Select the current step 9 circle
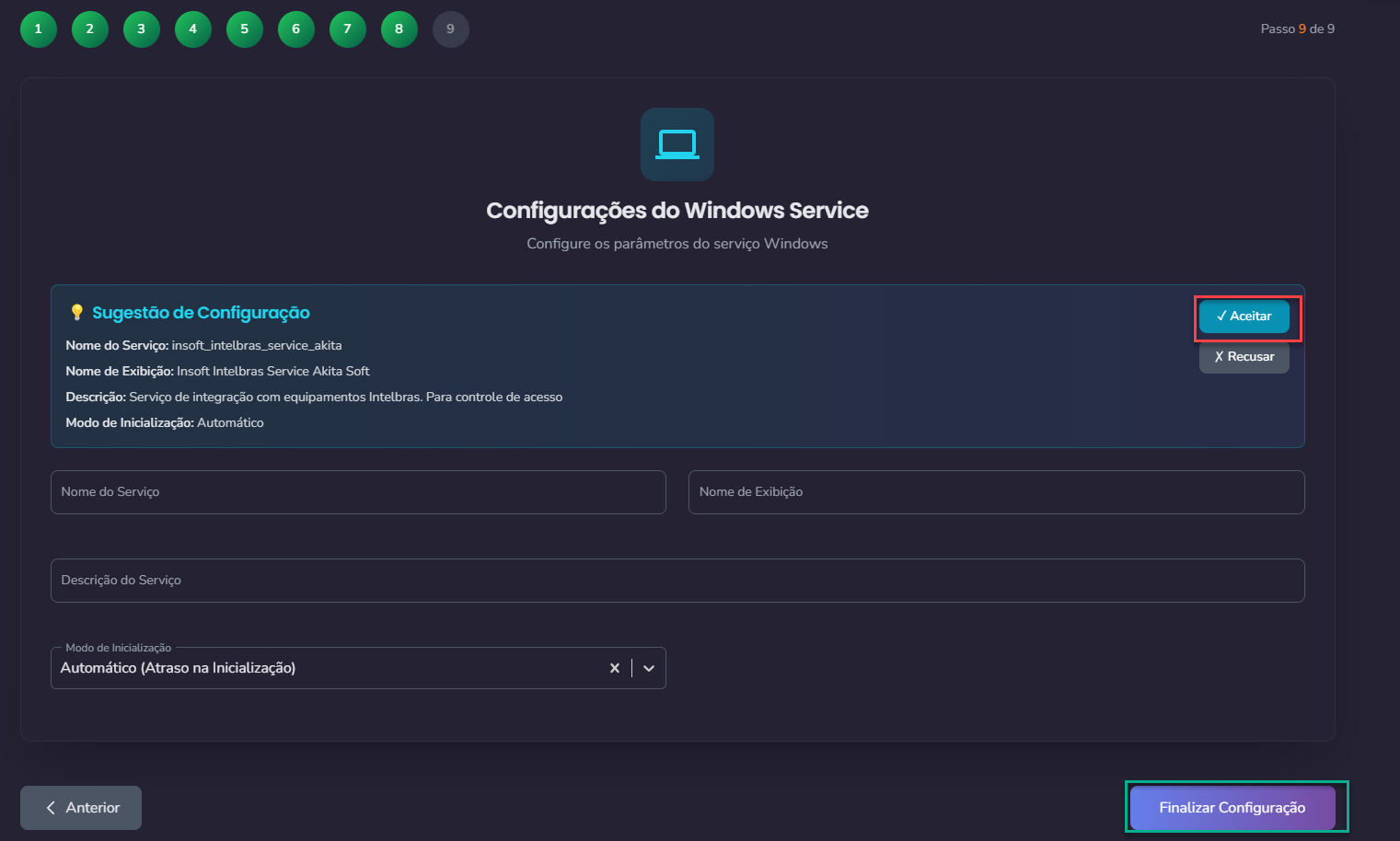 click(451, 29)
